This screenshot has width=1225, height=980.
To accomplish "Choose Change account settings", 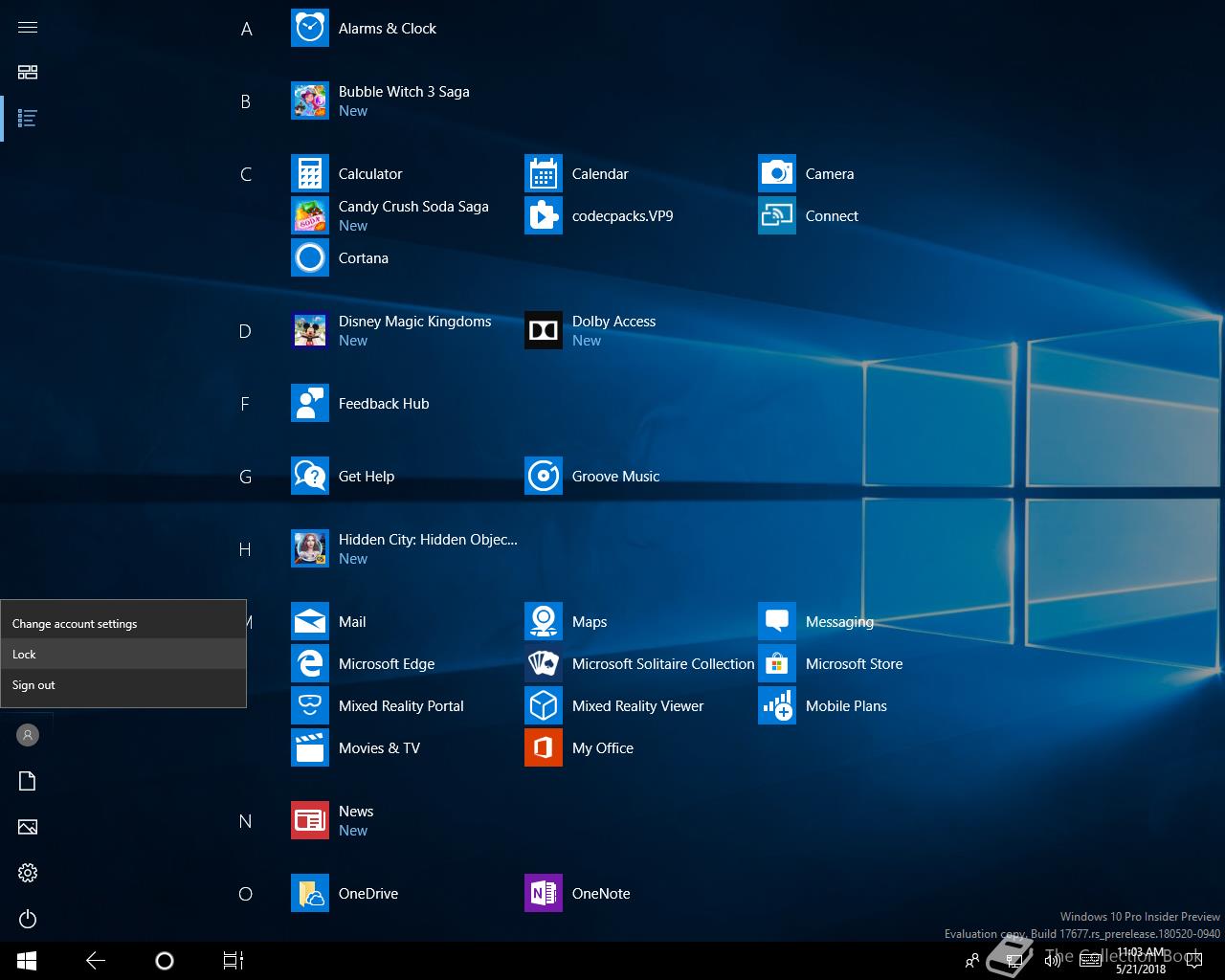I will [123, 623].
